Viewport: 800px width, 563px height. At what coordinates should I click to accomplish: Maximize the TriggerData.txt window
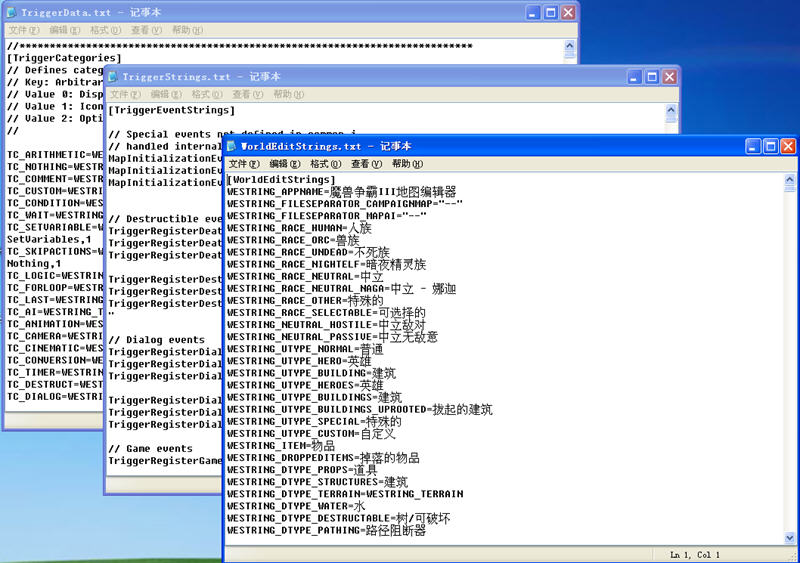coord(551,13)
